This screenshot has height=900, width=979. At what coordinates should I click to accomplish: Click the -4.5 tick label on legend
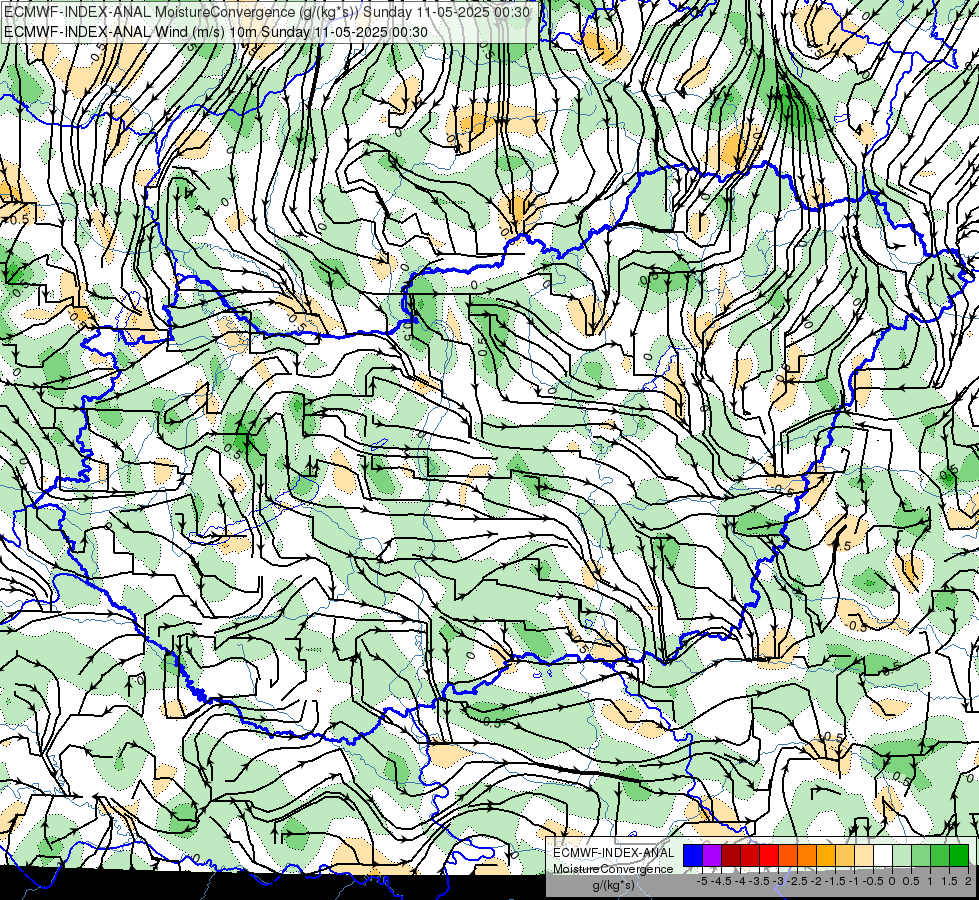721,881
